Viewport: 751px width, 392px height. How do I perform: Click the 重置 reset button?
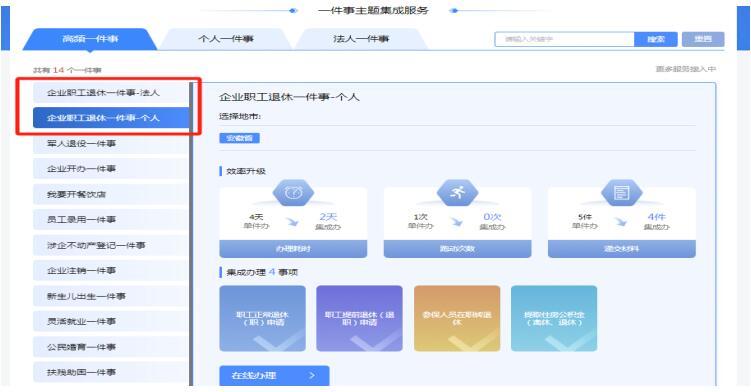pyautogui.click(x=703, y=39)
